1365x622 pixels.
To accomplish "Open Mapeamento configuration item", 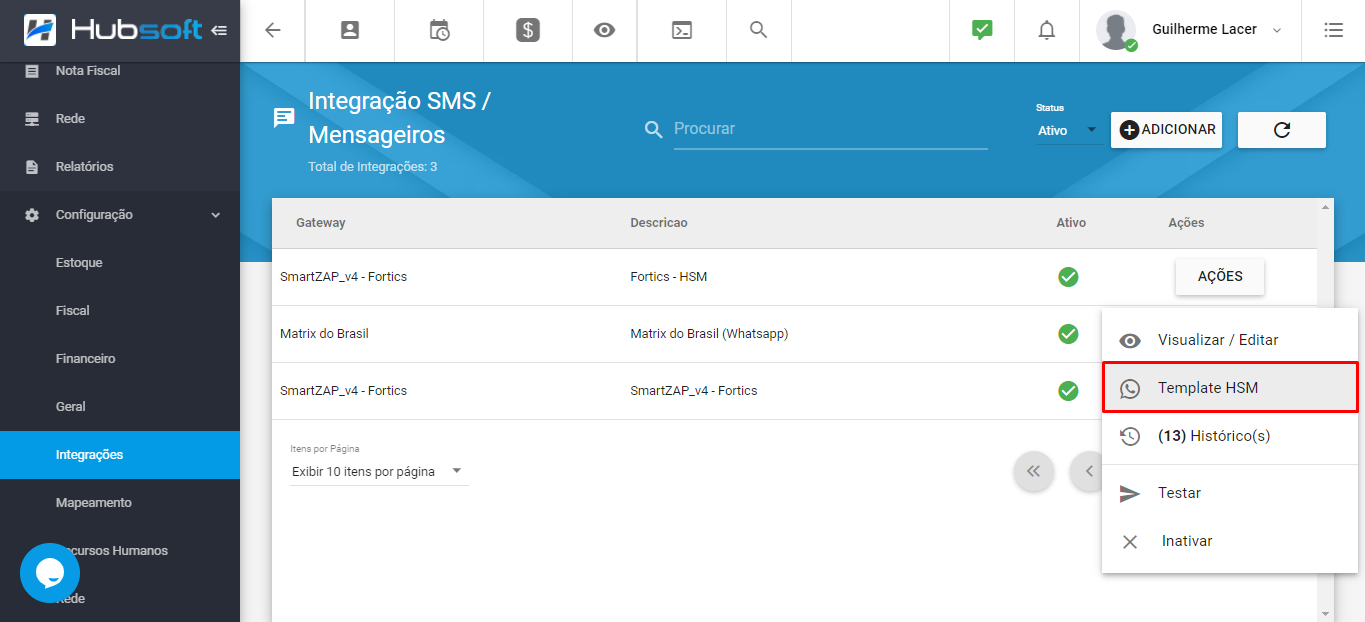I will coord(120,503).
